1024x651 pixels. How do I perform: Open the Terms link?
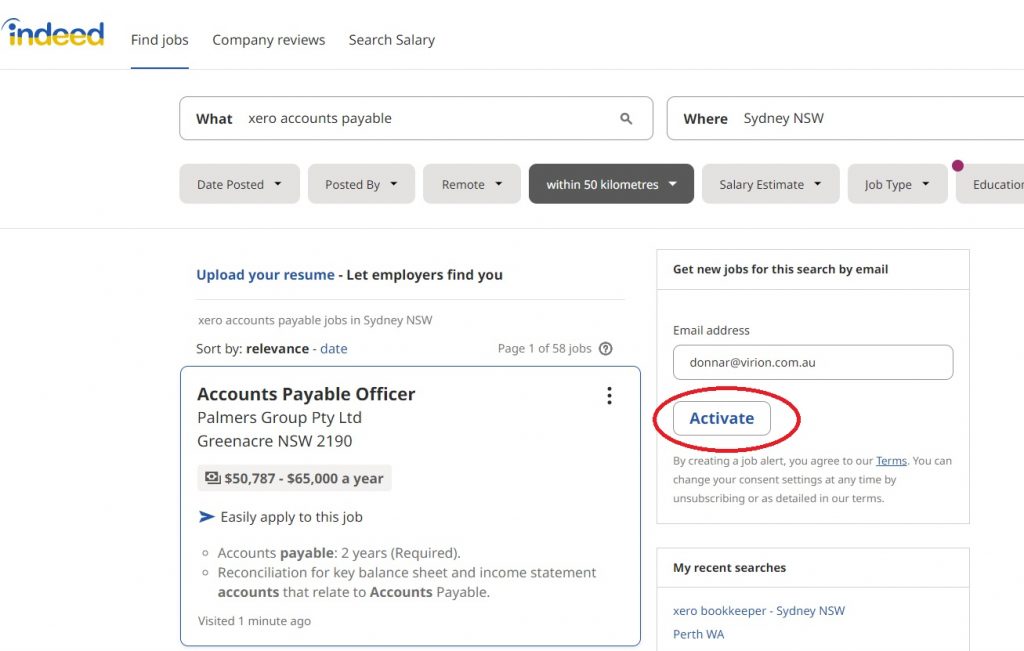click(891, 461)
